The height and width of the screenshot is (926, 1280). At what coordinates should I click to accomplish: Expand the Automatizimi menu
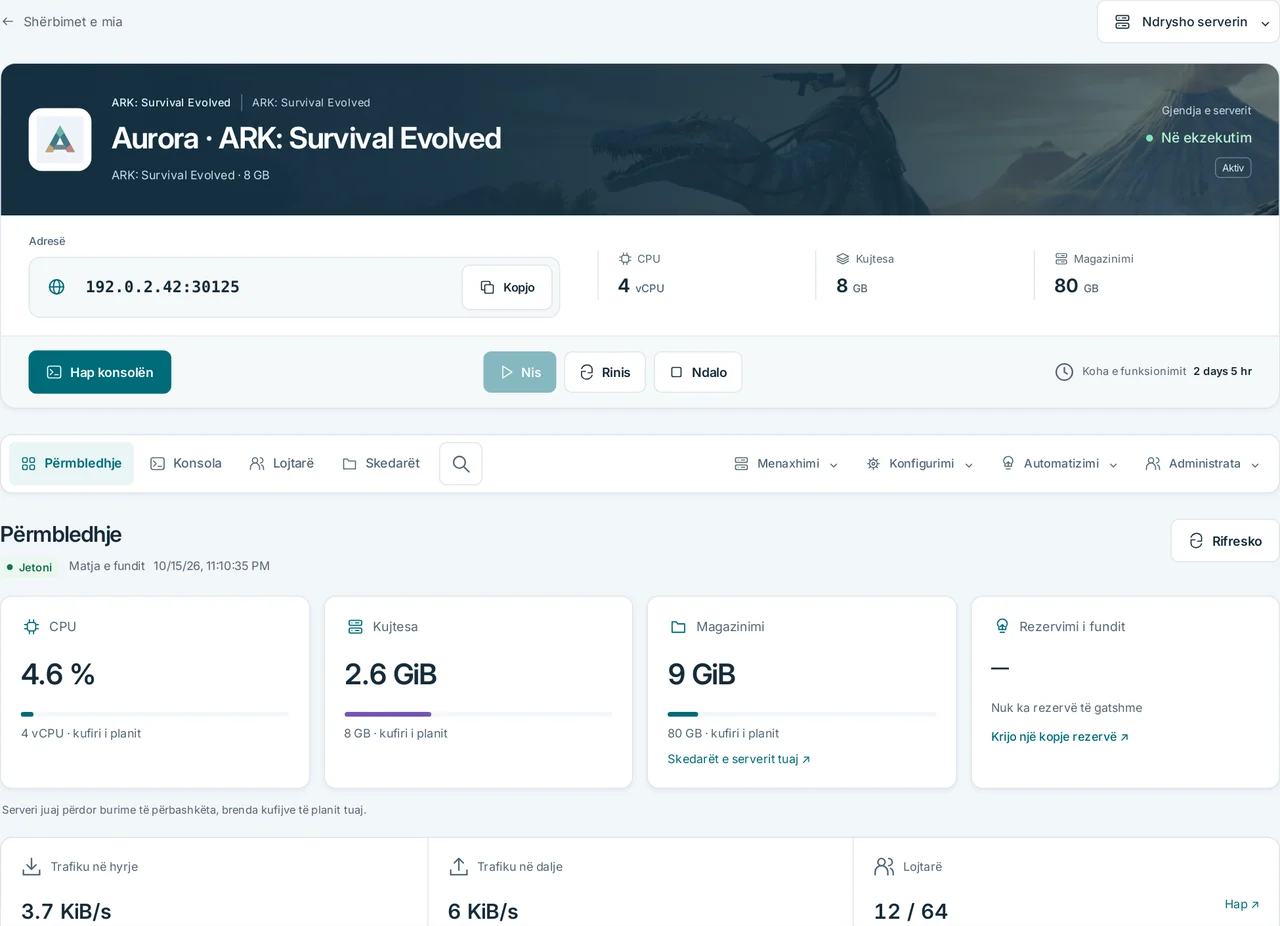pos(1059,464)
